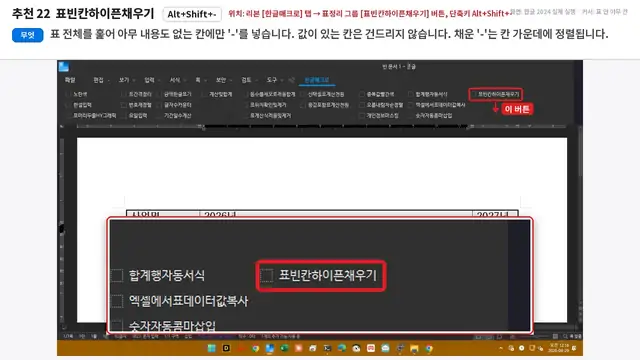The height and width of the screenshot is (360, 640).
Task: Open the 도구 menu
Action: coord(271,80)
